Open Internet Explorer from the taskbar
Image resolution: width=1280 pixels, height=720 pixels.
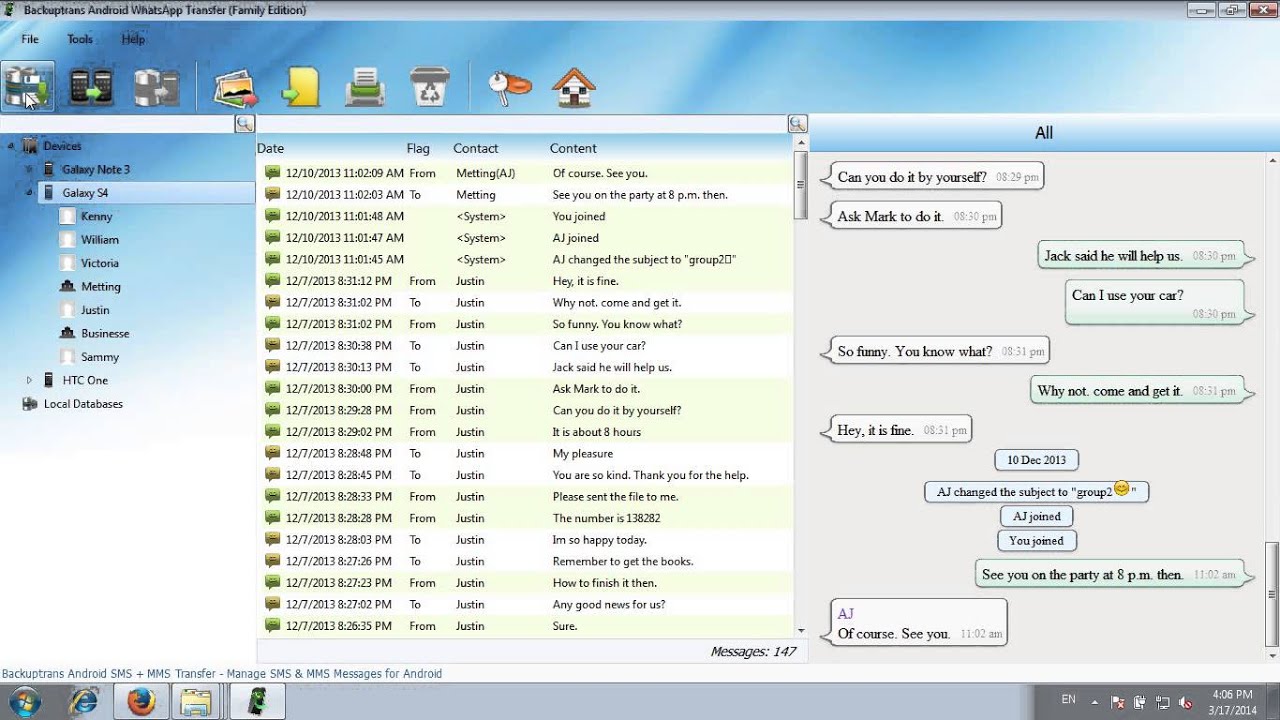pyautogui.click(x=86, y=702)
